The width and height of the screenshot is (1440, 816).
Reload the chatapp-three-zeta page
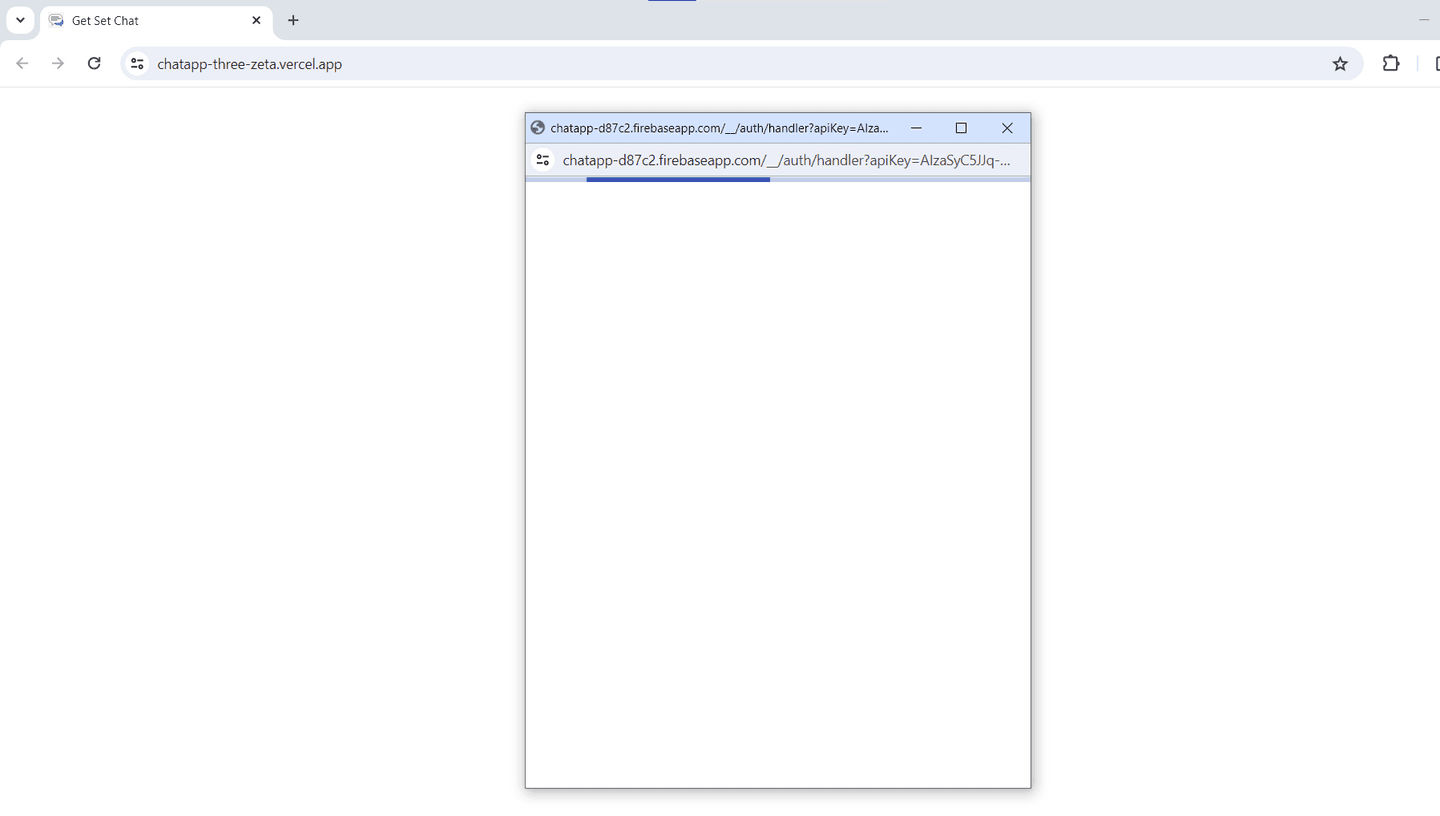(94, 64)
